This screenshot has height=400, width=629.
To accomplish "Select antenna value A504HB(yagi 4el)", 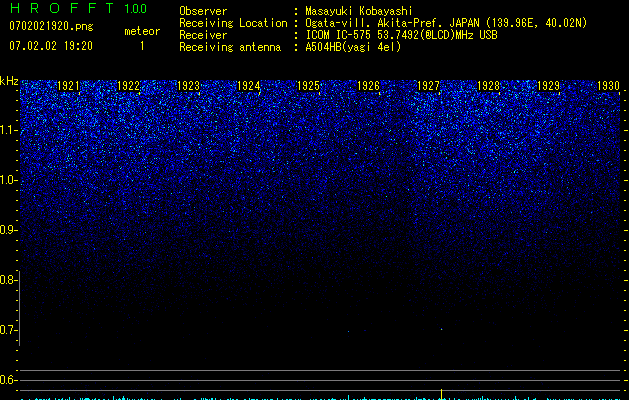I will pos(353,47).
